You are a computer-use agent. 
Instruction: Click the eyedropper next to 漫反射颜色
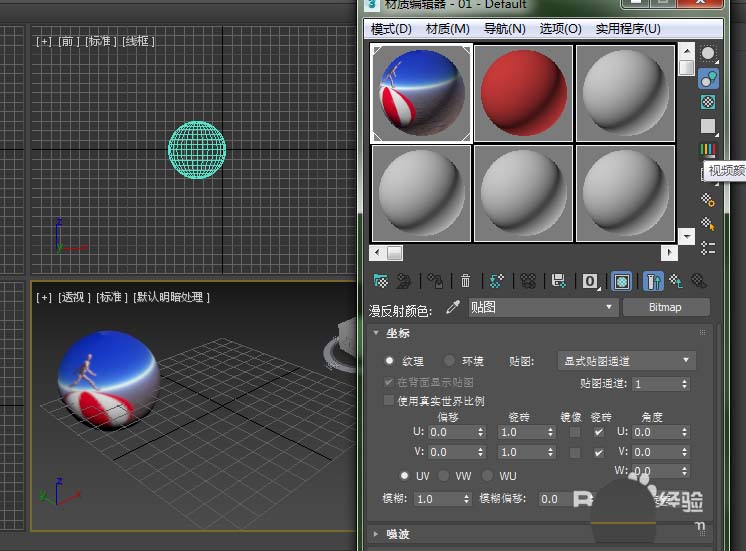[x=452, y=308]
